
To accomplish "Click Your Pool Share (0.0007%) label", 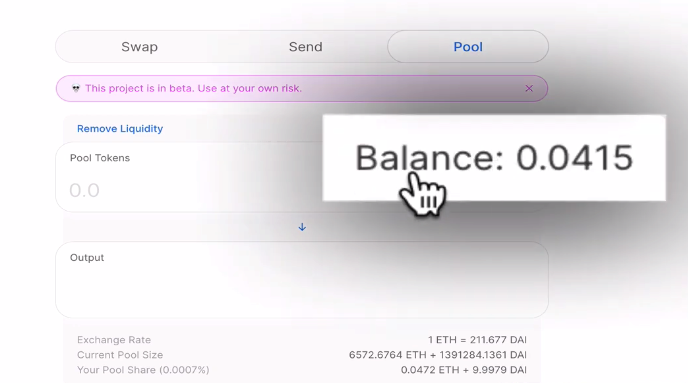I will point(143,370).
